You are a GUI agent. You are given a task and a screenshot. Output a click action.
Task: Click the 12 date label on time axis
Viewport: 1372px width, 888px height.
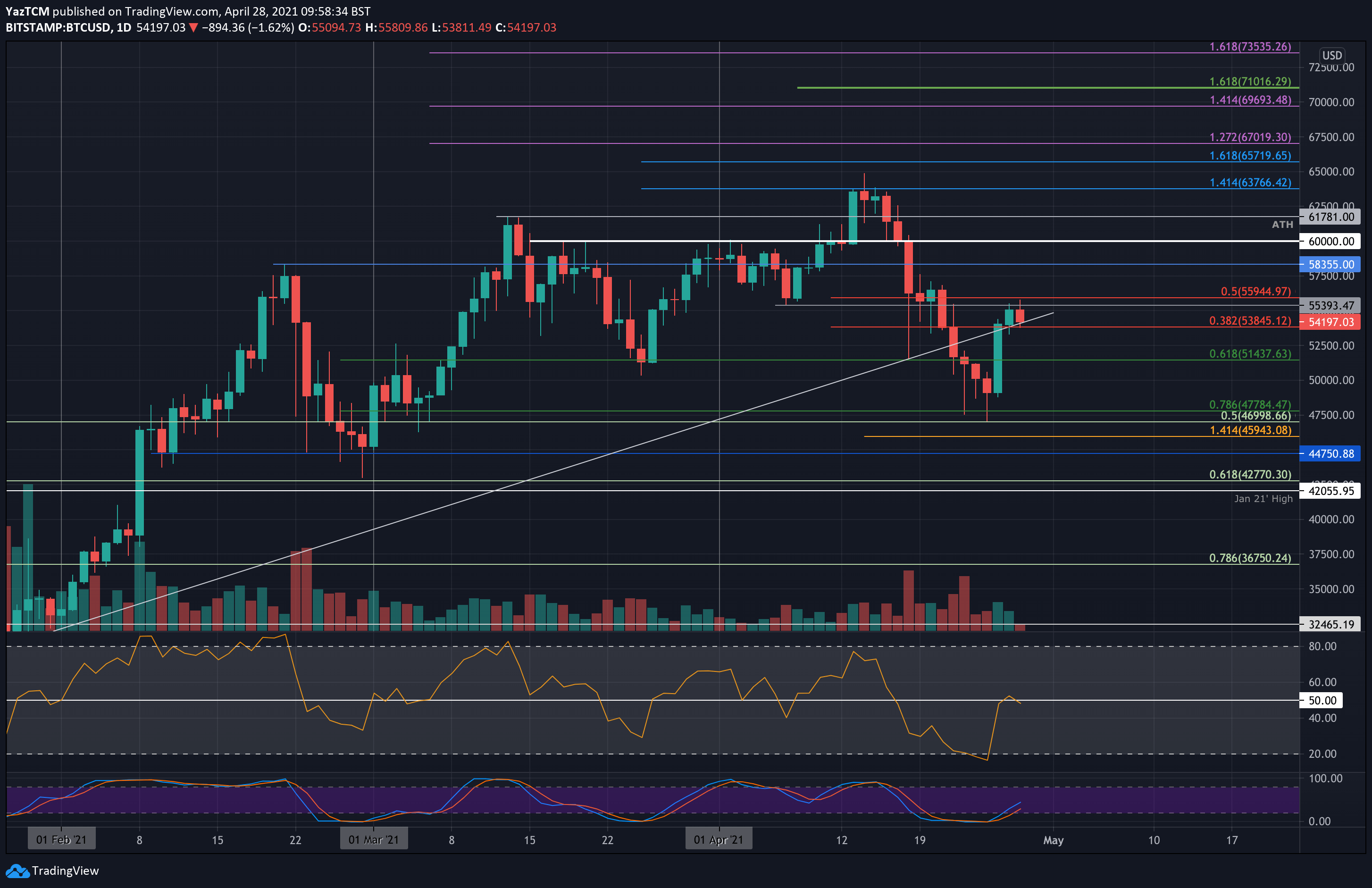tap(842, 841)
